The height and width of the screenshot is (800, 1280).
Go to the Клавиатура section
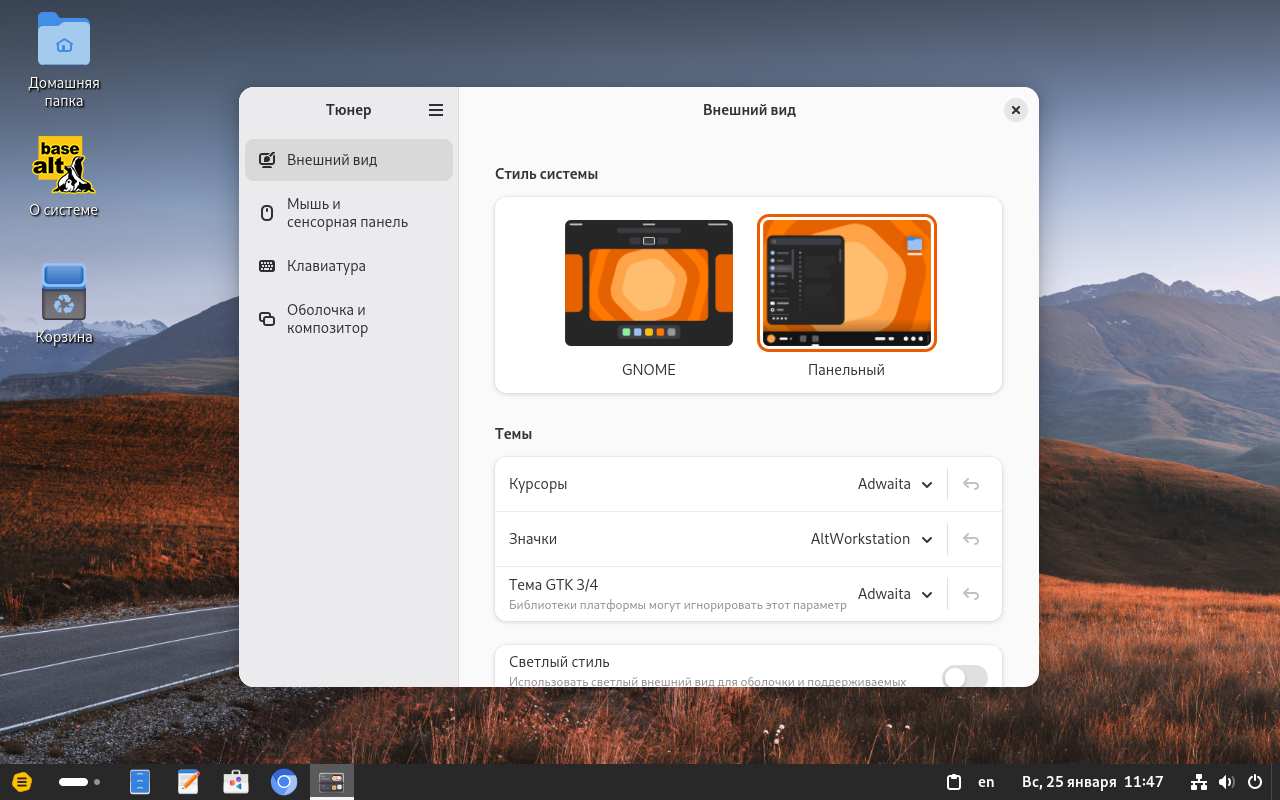point(326,266)
